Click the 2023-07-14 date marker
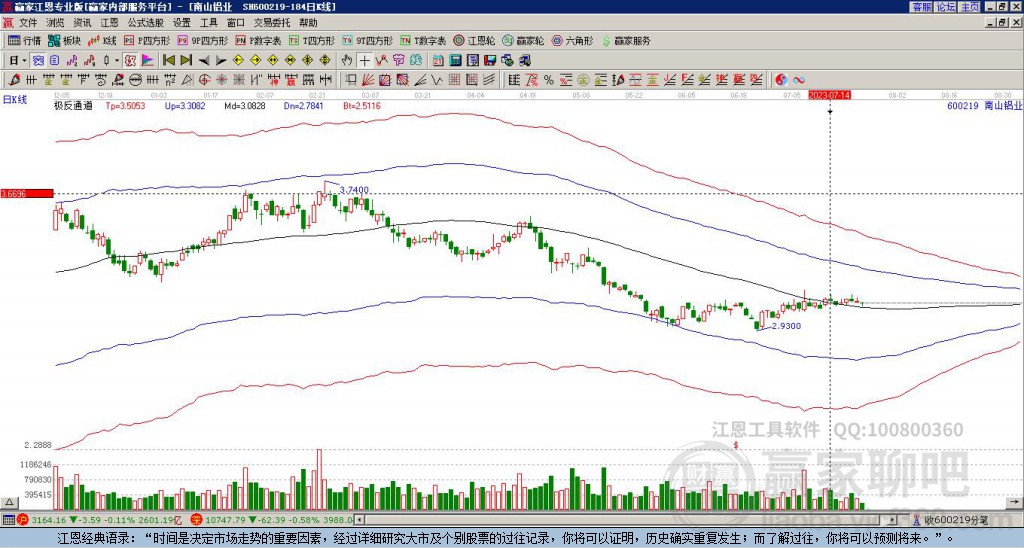Image resolution: width=1024 pixels, height=548 pixels. coord(830,95)
